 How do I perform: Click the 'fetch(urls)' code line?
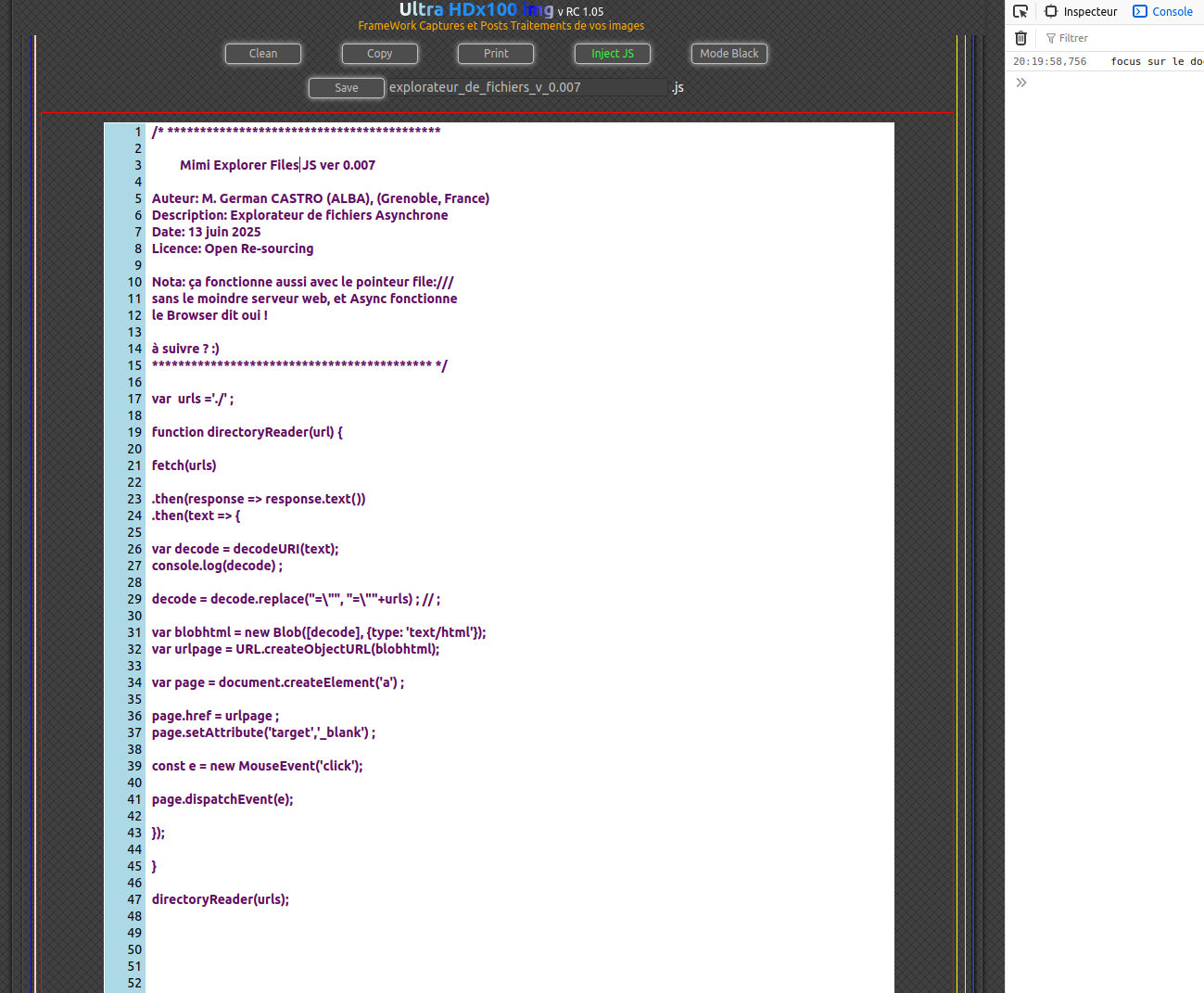pos(184,465)
